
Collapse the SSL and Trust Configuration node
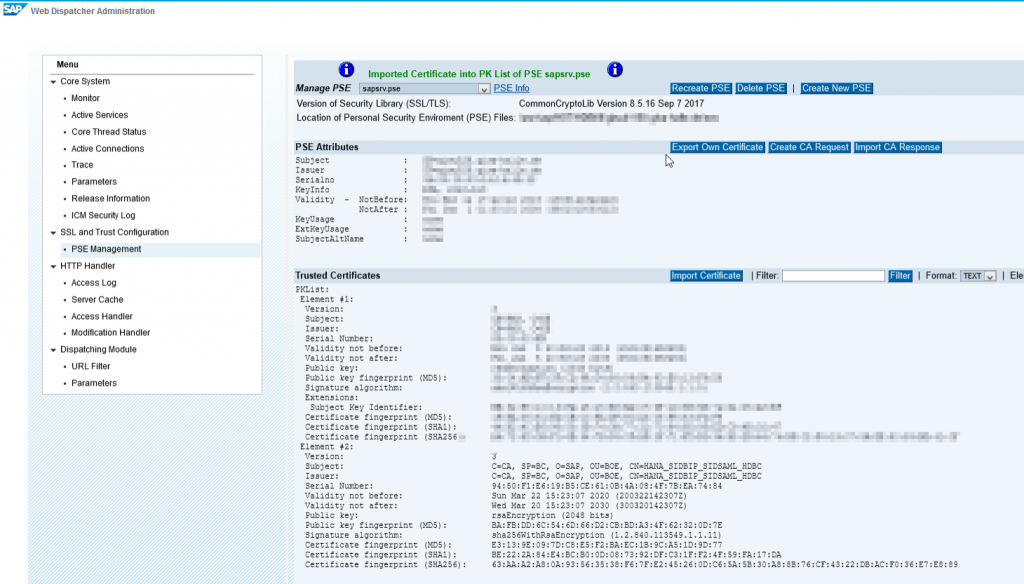(54, 233)
